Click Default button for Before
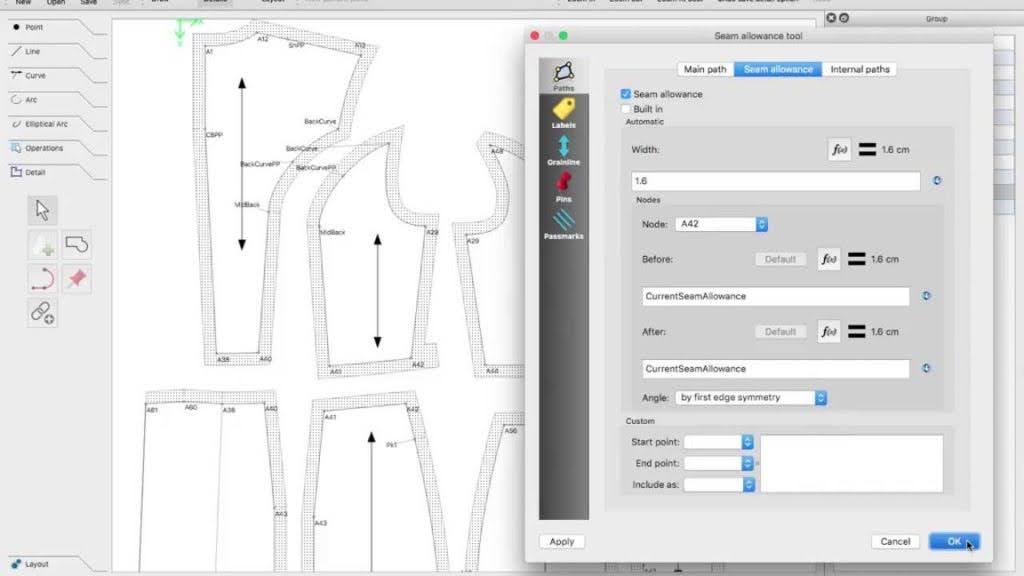Viewport: 1024px width, 576px height. point(780,259)
